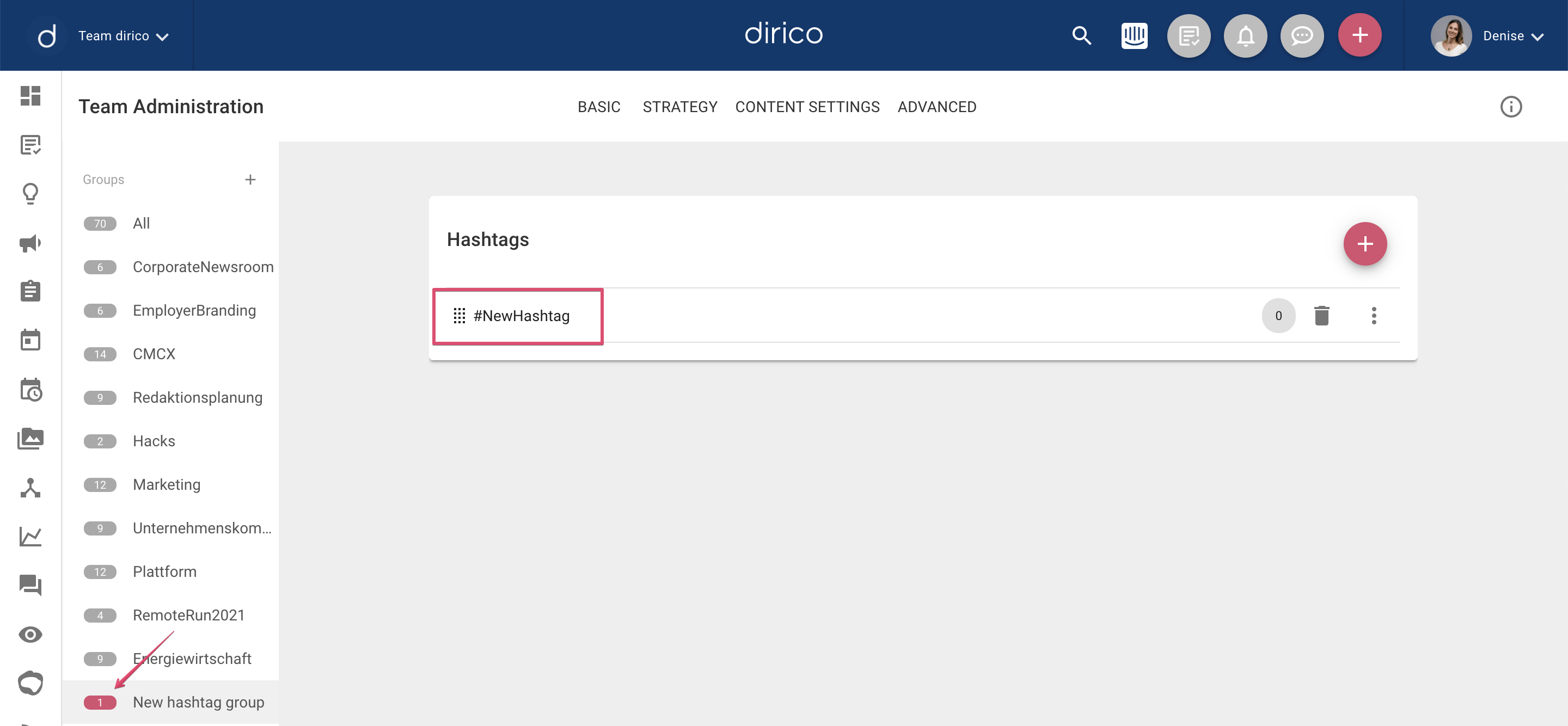1568x726 pixels.
Task: Open the media library sidebar icon
Action: pos(30,438)
